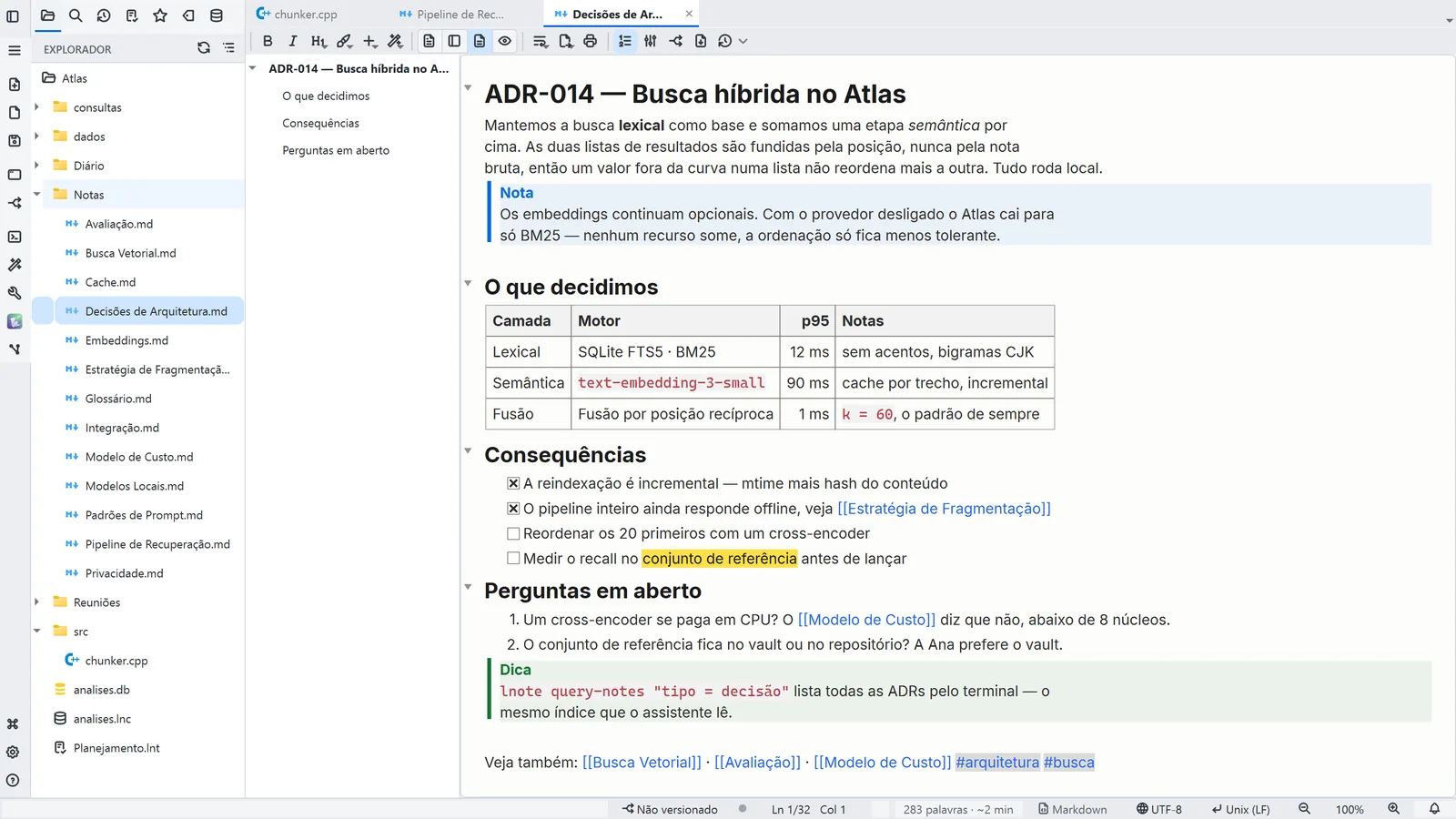Toggle the sidebar panel visibility icon
The width and height of the screenshot is (1456, 819).
13,15
